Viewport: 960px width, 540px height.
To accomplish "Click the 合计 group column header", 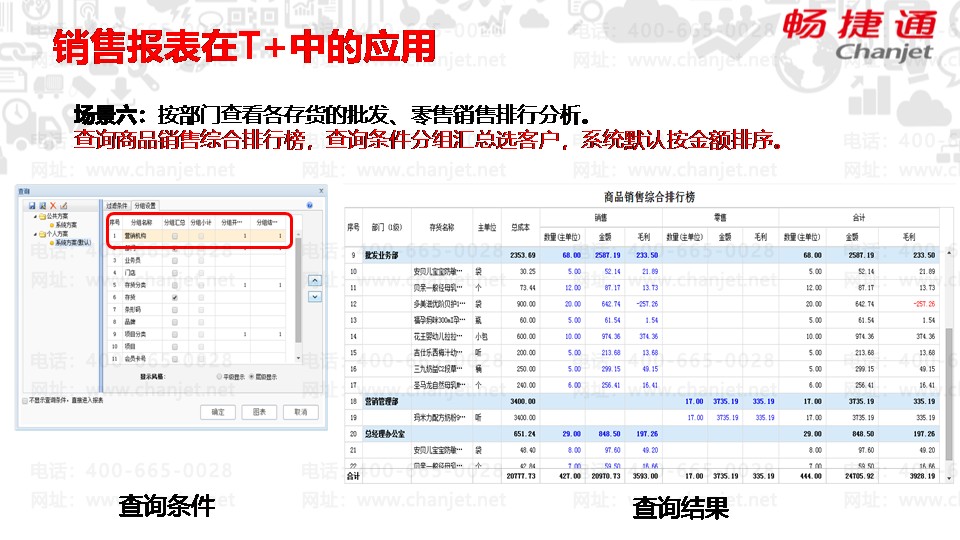I will coord(859,217).
